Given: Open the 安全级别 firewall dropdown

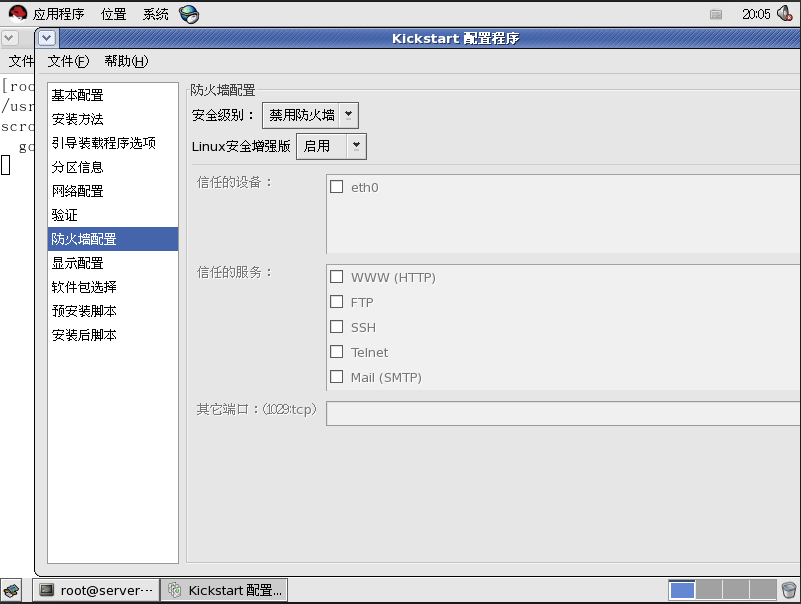Looking at the screenshot, I should [310, 115].
